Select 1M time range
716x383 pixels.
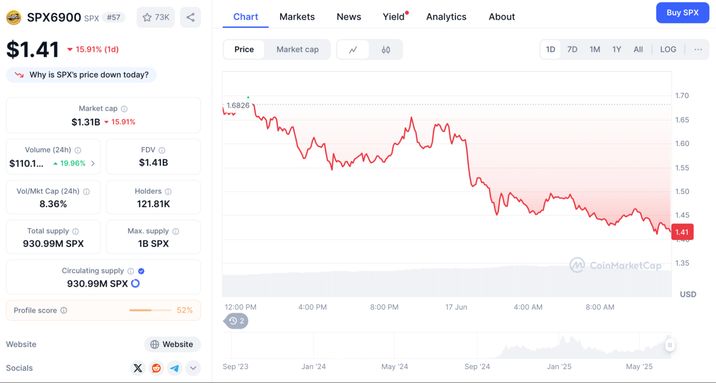[595, 50]
